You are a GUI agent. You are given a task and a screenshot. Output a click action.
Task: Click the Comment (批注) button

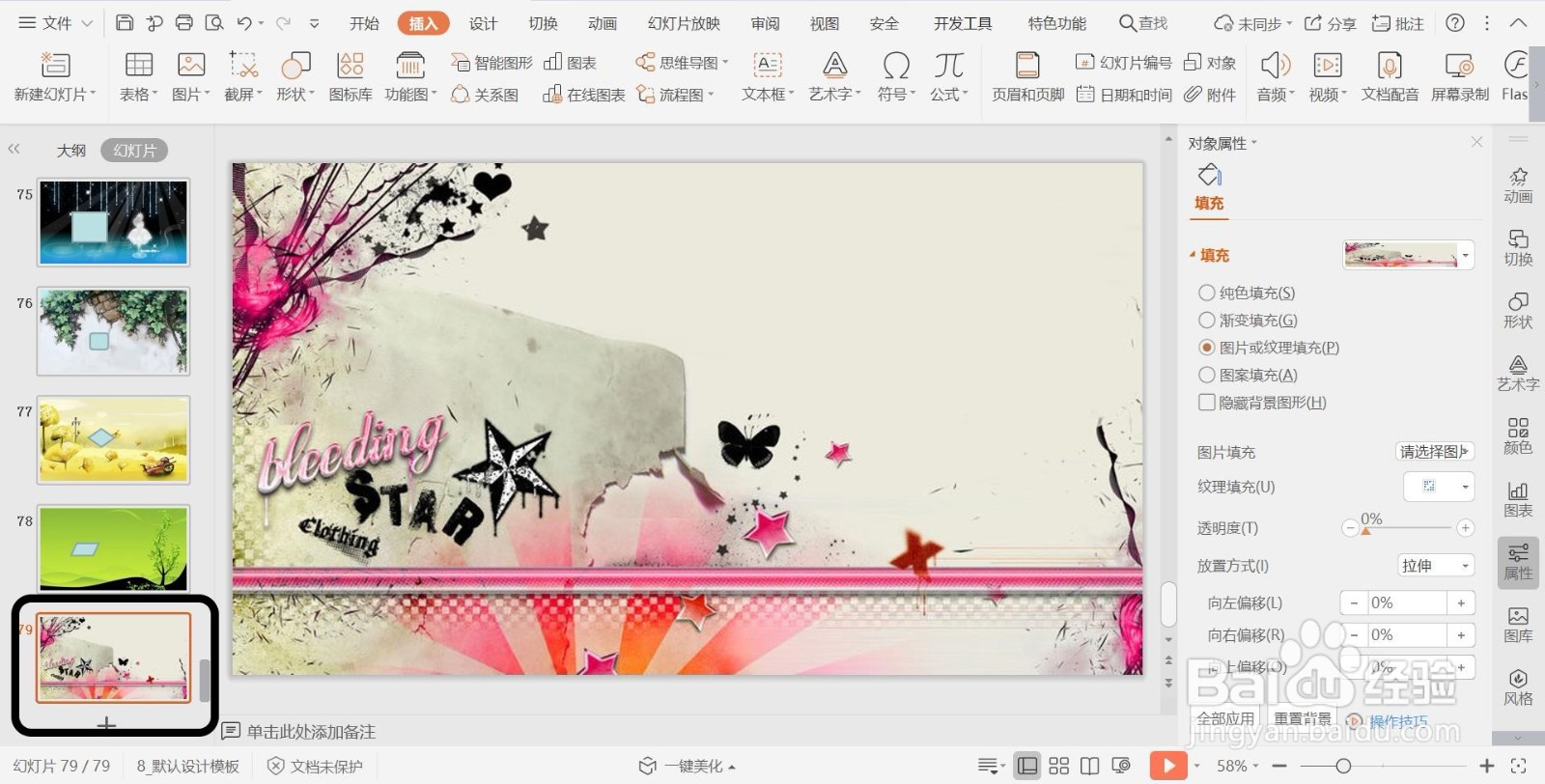click(1398, 23)
